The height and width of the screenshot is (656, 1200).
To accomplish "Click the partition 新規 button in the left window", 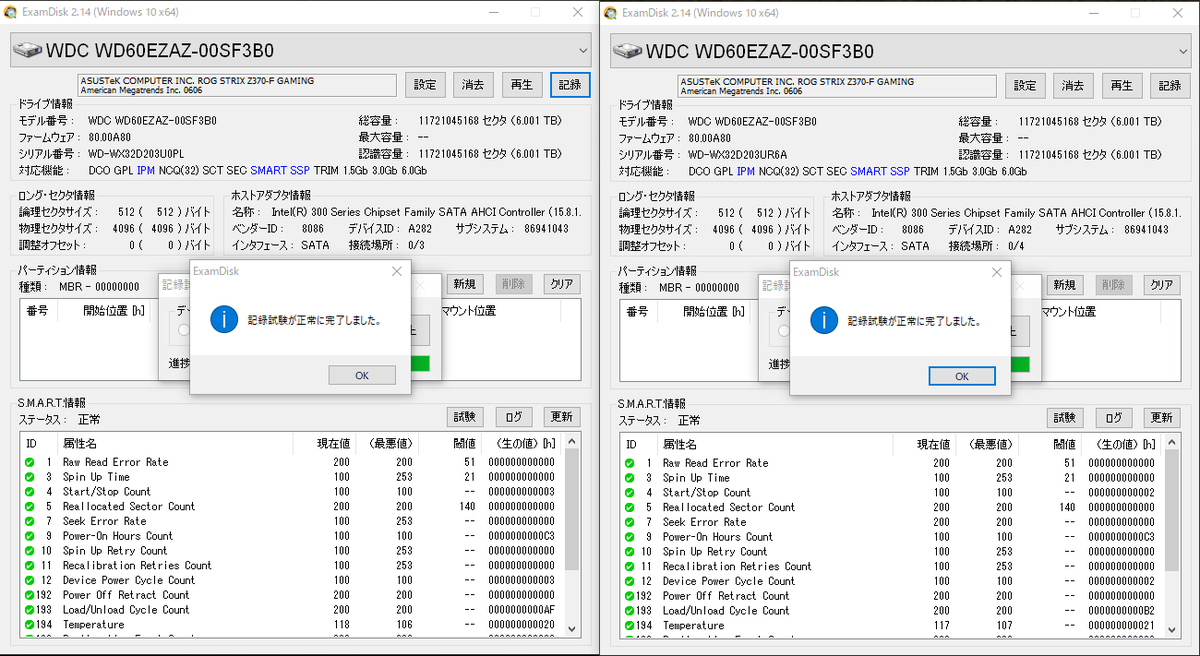I will (464, 285).
